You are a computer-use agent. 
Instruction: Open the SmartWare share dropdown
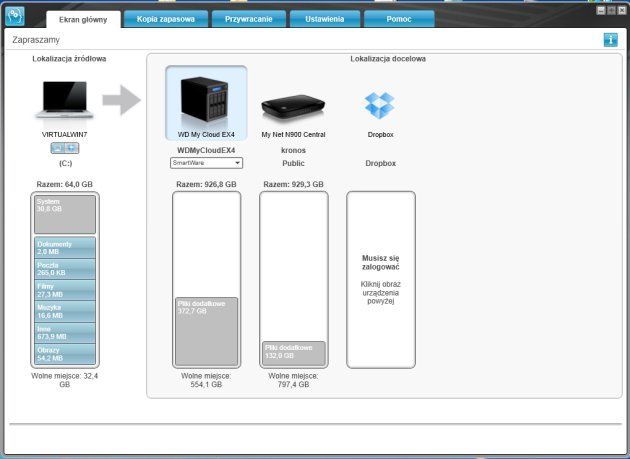coord(206,163)
